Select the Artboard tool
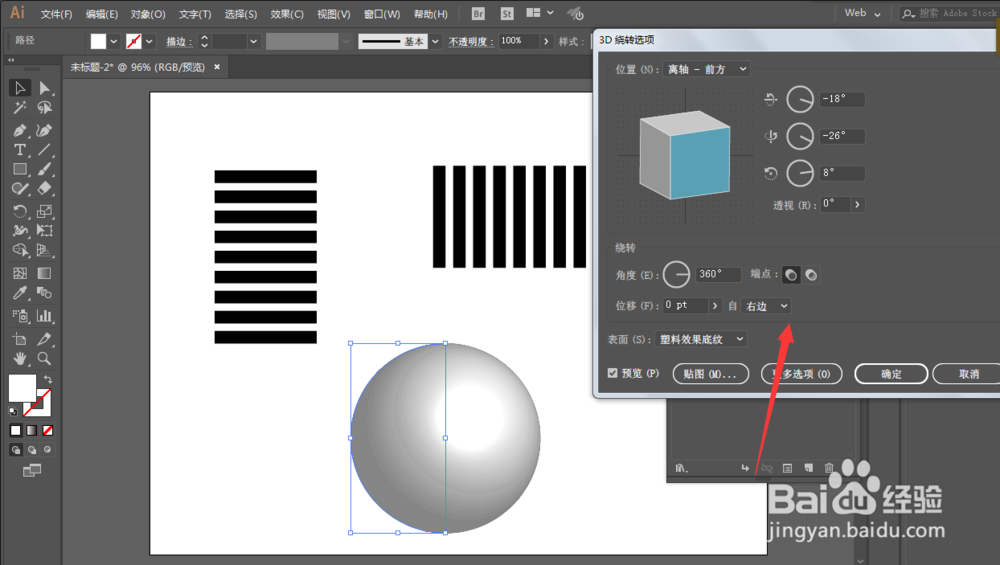 pos(20,339)
